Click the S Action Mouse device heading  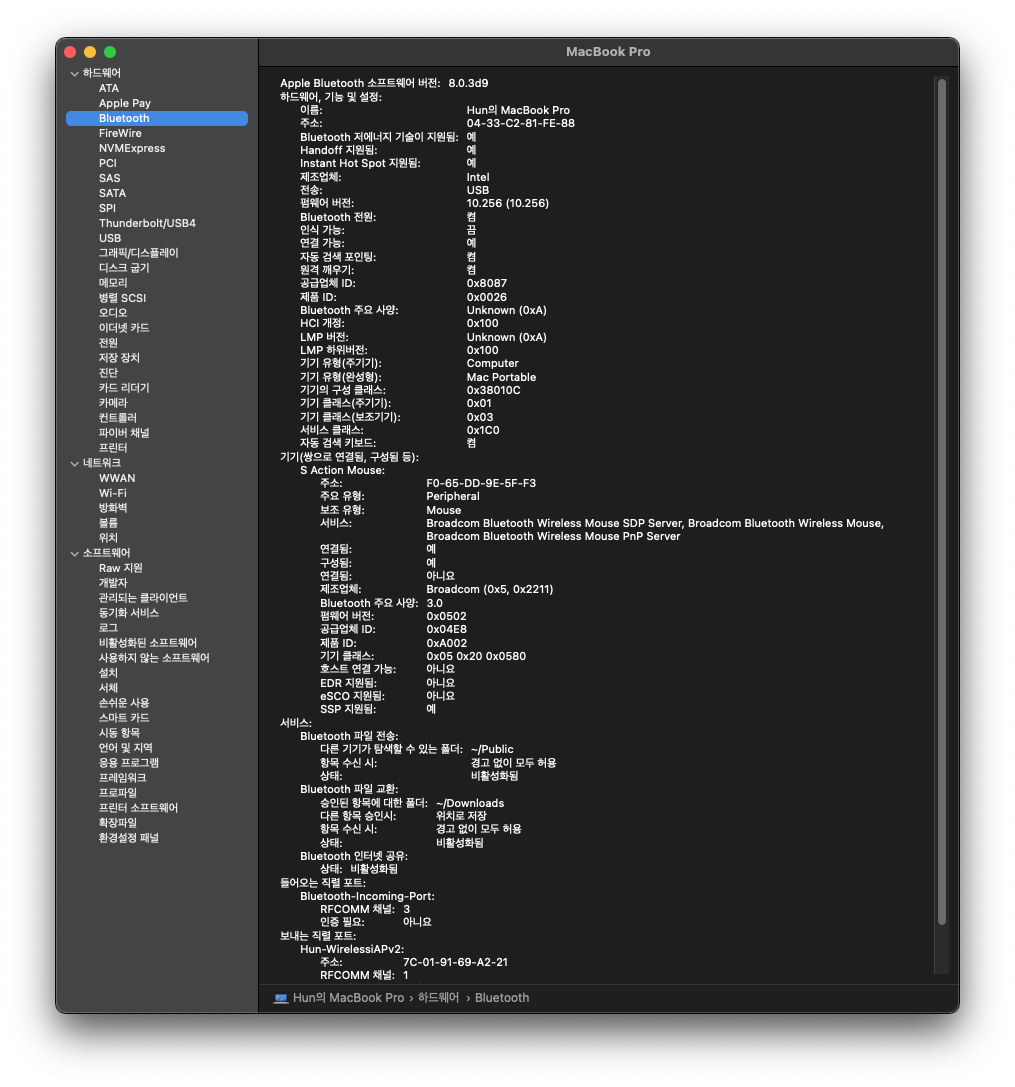pyautogui.click(x=342, y=470)
